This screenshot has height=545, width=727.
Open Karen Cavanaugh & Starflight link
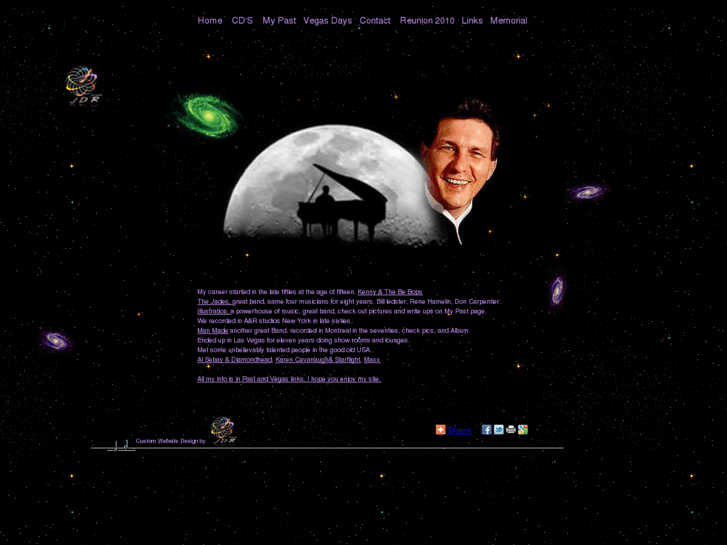pos(318,359)
